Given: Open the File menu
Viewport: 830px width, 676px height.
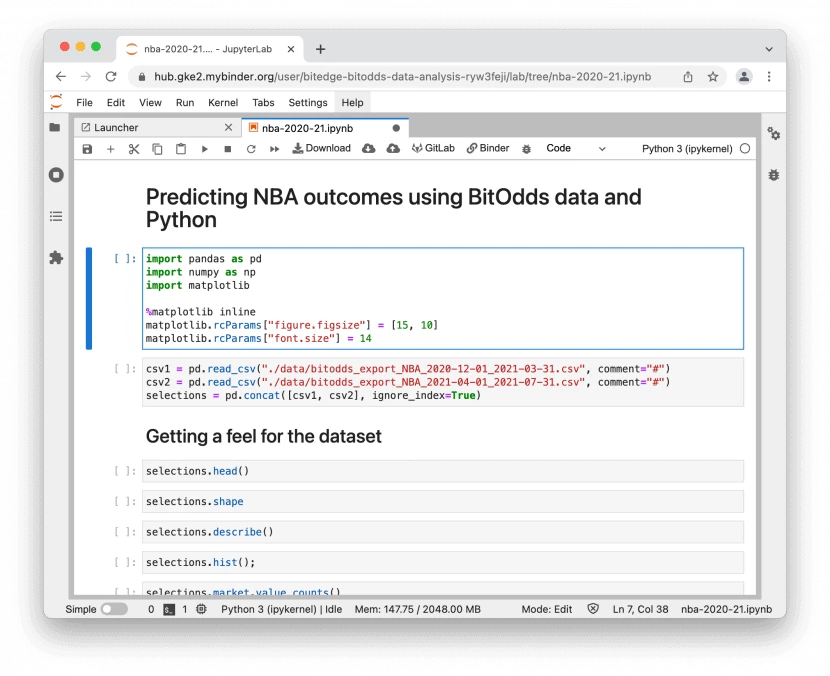Looking at the screenshot, I should pyautogui.click(x=84, y=103).
